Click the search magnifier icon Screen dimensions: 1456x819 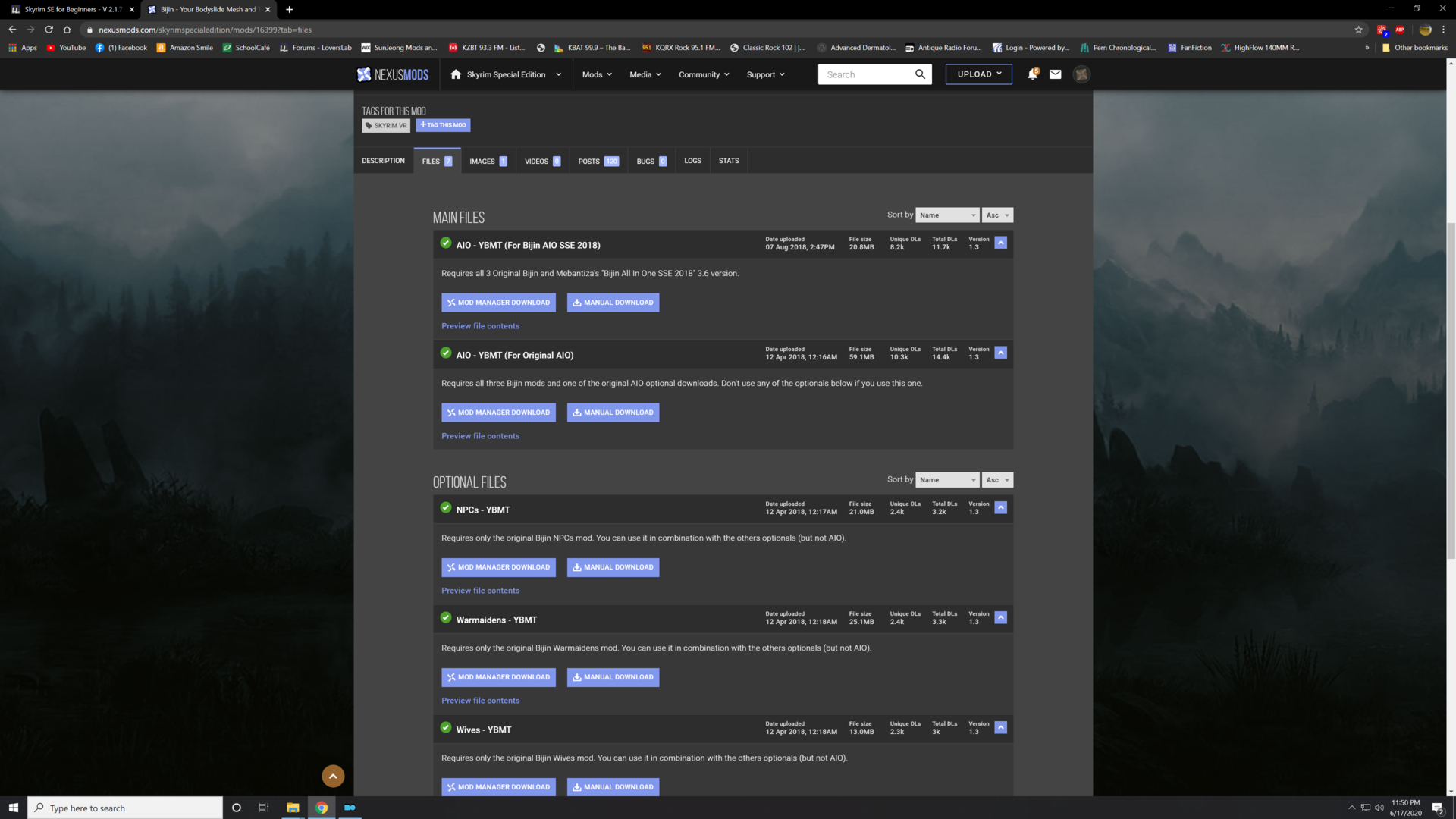(x=920, y=74)
